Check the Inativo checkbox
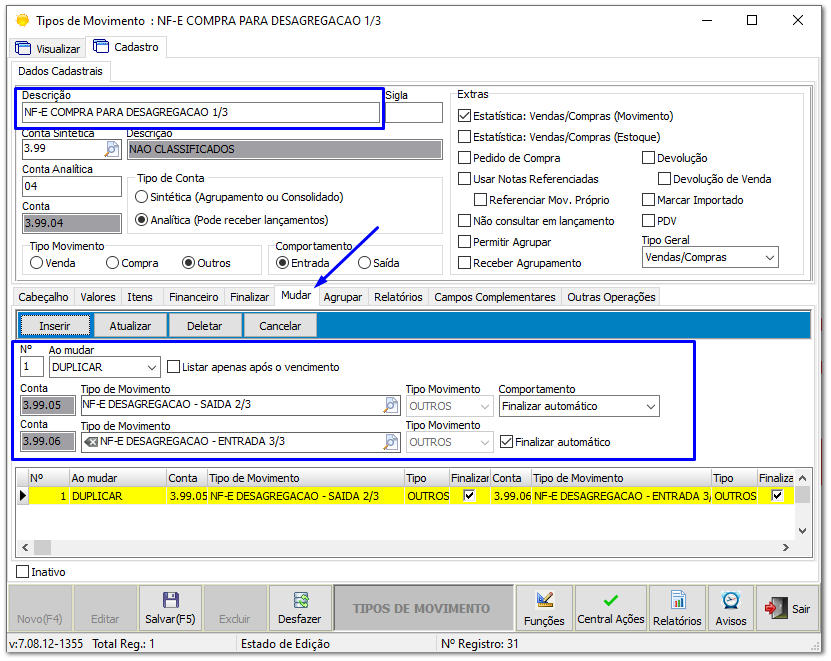Viewport: 831px width, 661px height. tap(22, 571)
